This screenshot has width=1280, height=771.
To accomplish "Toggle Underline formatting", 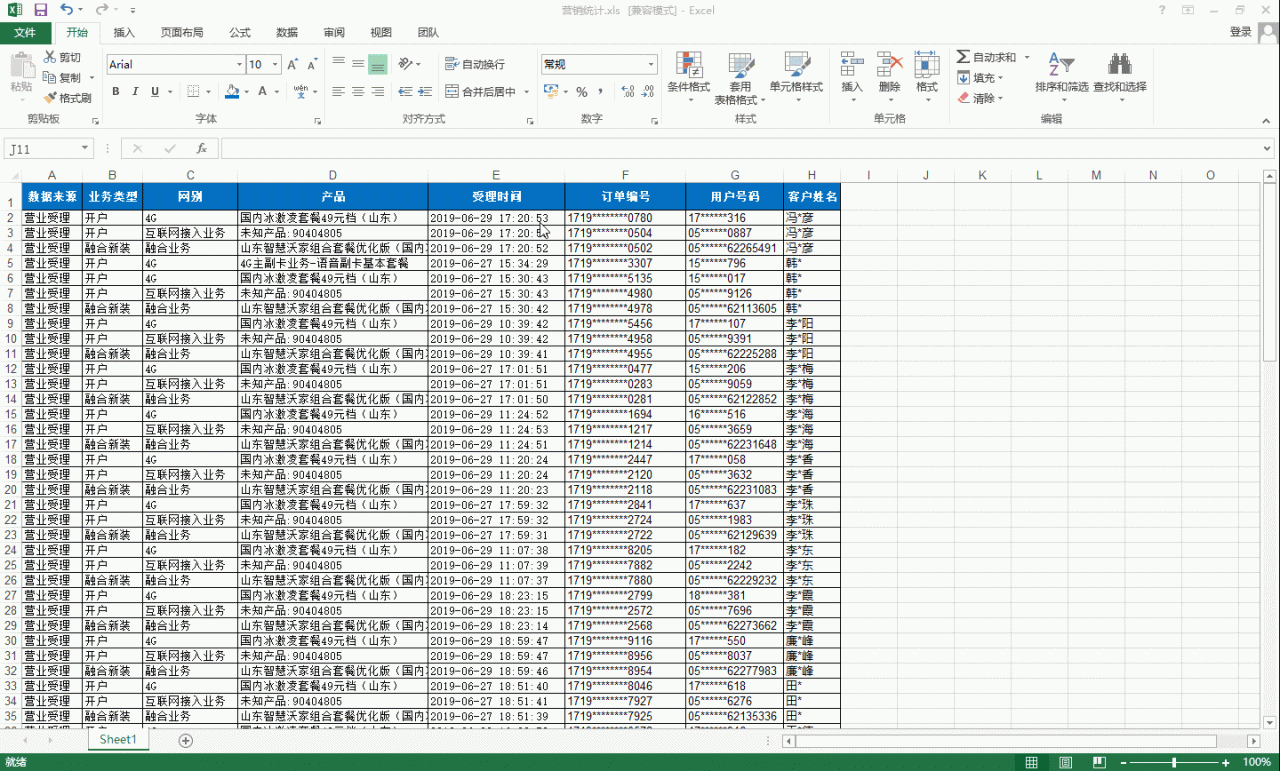I will point(155,92).
